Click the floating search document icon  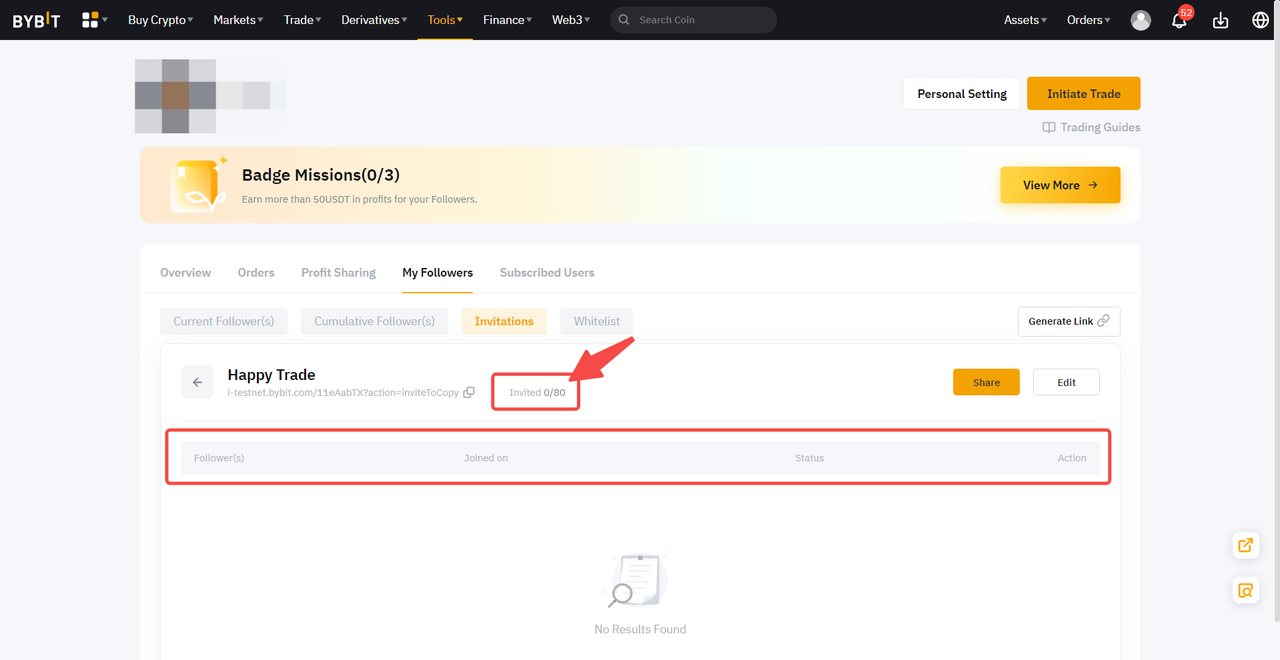click(1245, 590)
